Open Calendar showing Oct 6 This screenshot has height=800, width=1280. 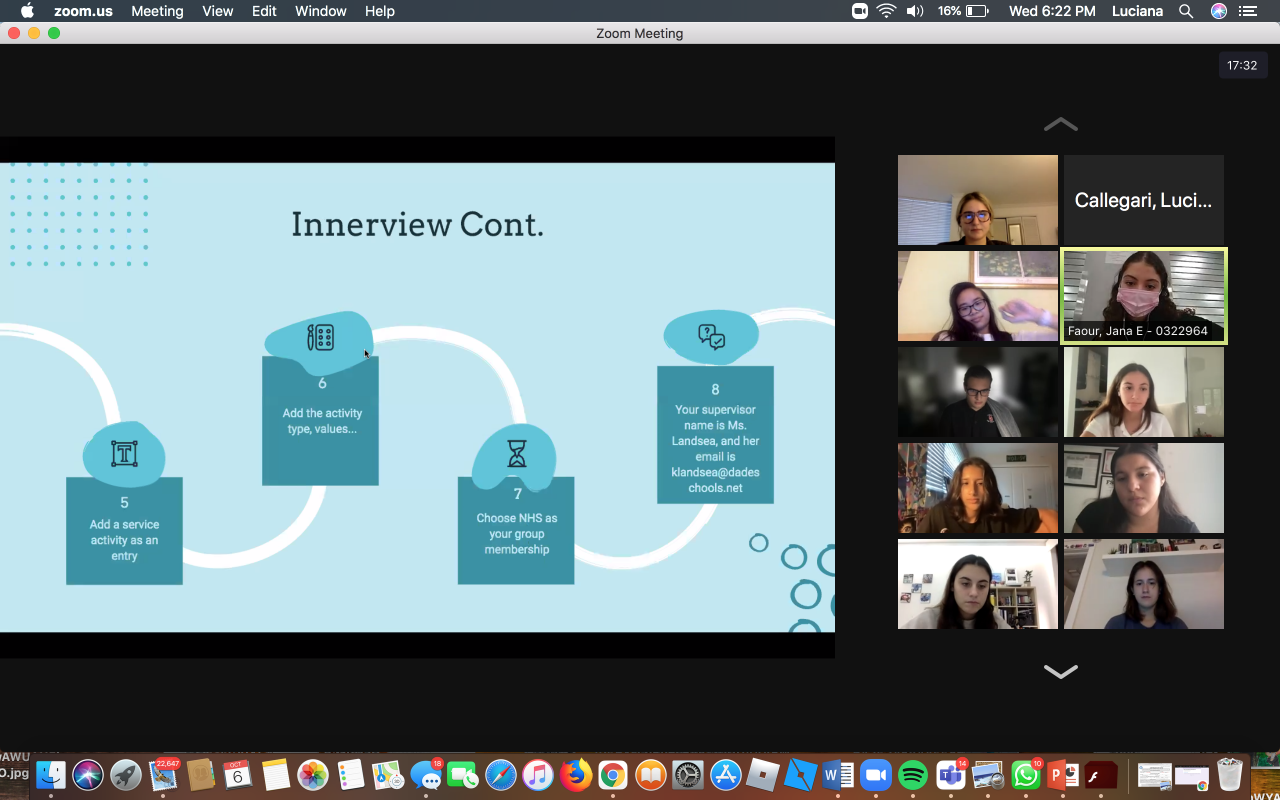tap(238, 775)
